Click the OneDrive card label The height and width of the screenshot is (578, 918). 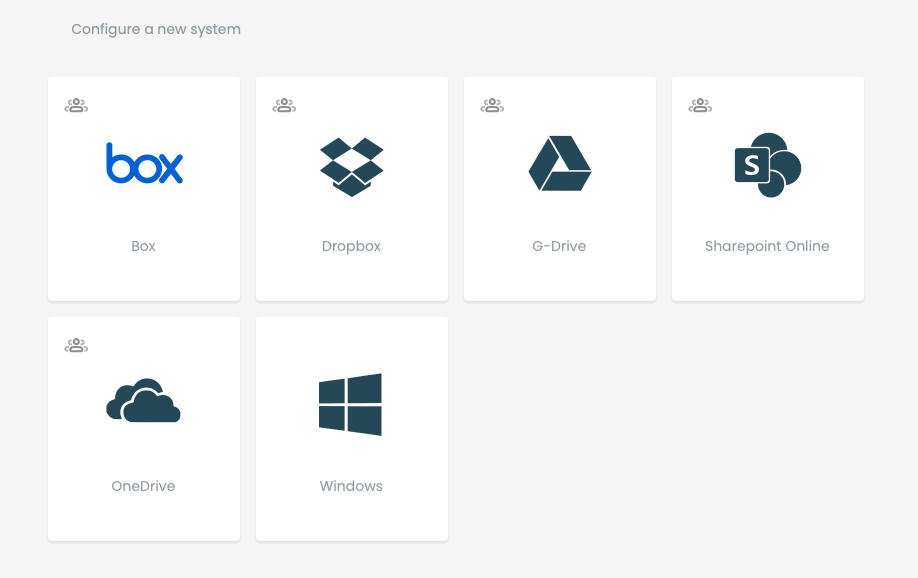tap(143, 486)
